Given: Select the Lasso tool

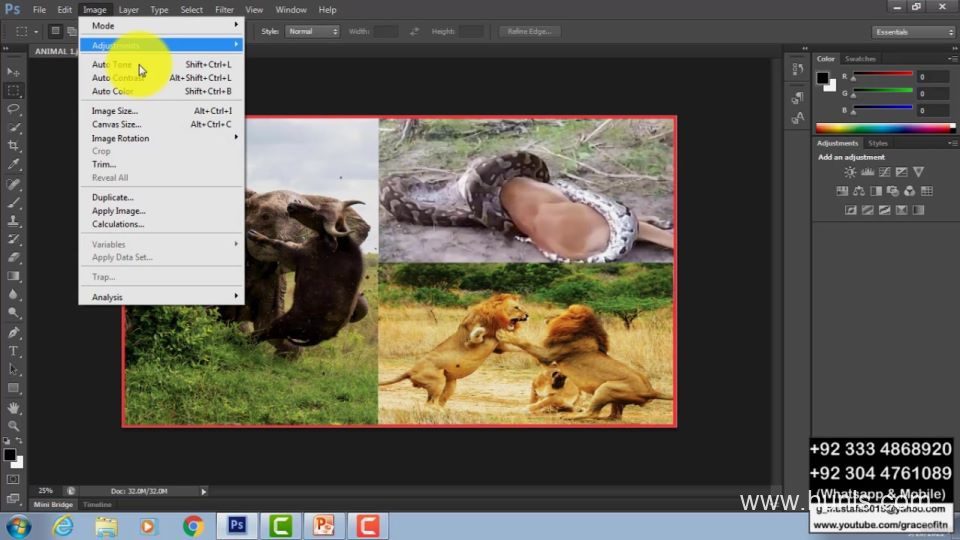Looking at the screenshot, I should tap(13, 109).
